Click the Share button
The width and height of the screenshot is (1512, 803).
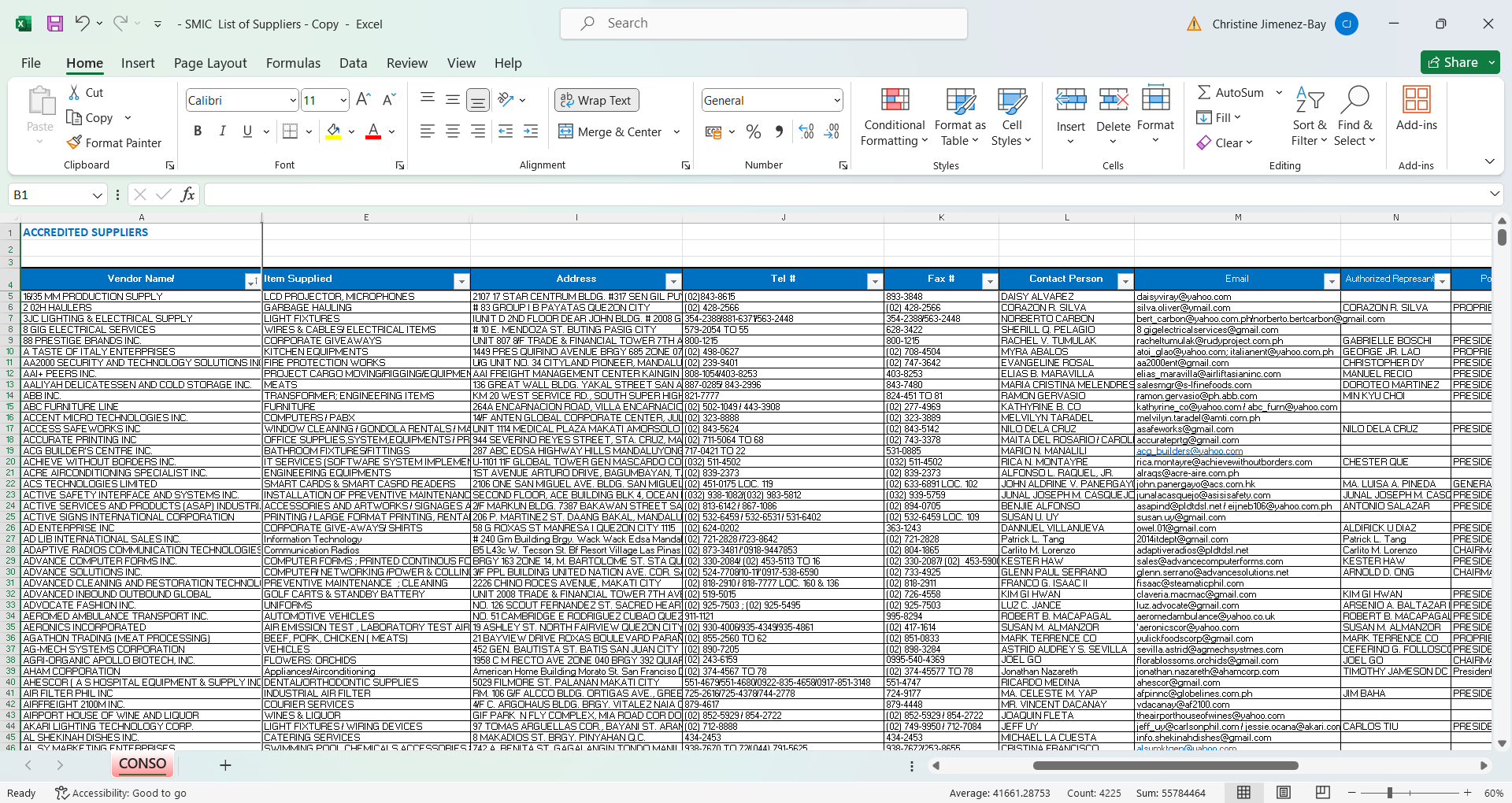(x=1452, y=62)
